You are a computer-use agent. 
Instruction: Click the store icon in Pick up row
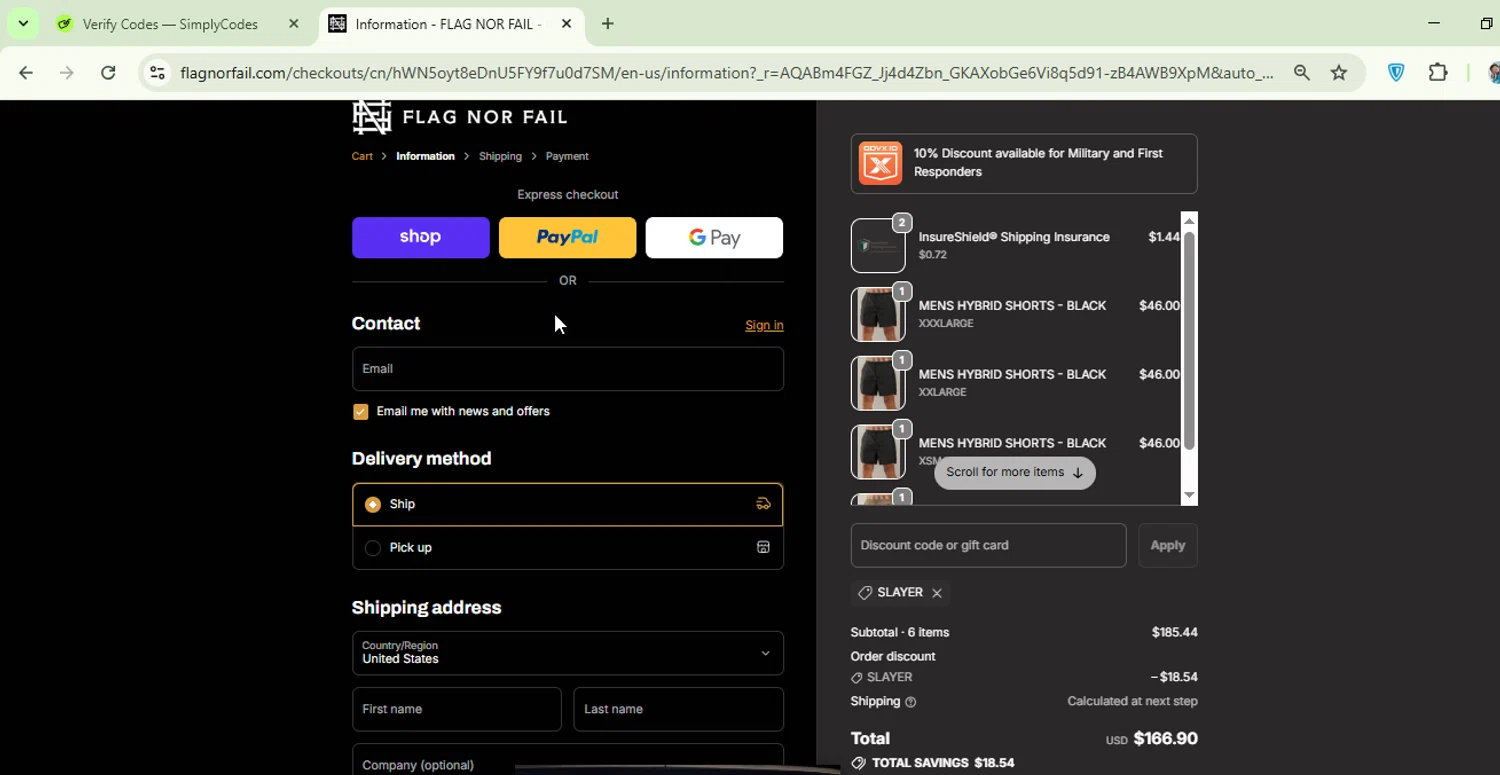(x=763, y=547)
